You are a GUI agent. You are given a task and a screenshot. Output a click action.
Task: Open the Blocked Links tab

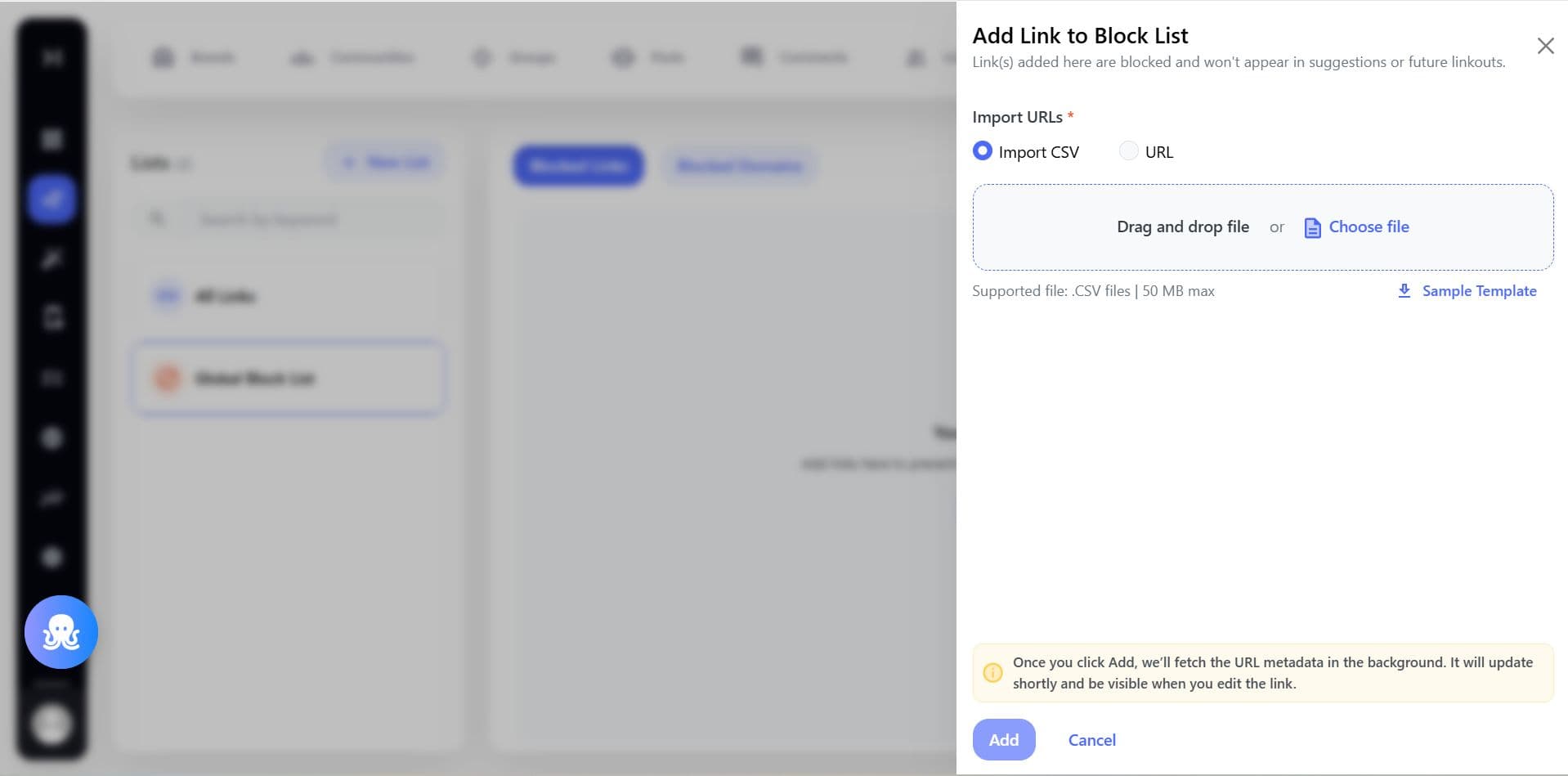point(578,166)
